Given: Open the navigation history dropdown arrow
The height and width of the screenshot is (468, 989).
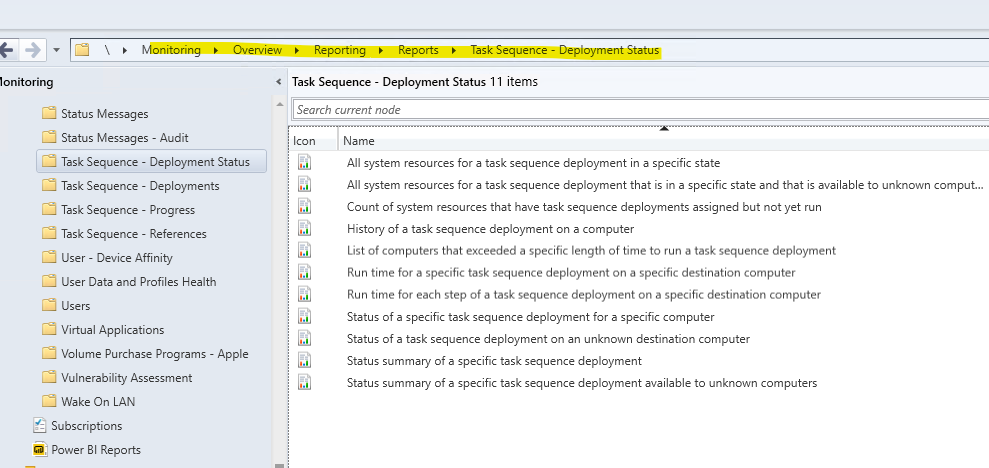Looking at the screenshot, I should click(56, 50).
